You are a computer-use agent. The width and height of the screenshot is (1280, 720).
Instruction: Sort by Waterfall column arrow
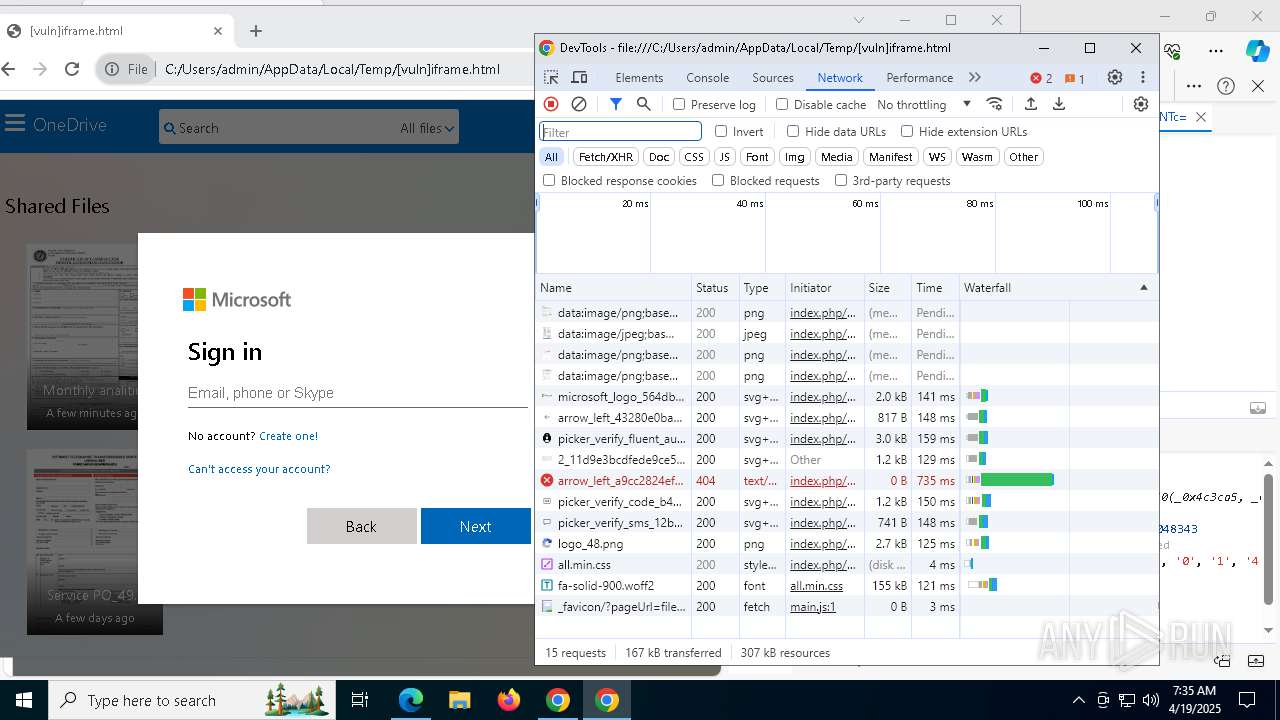1143,287
